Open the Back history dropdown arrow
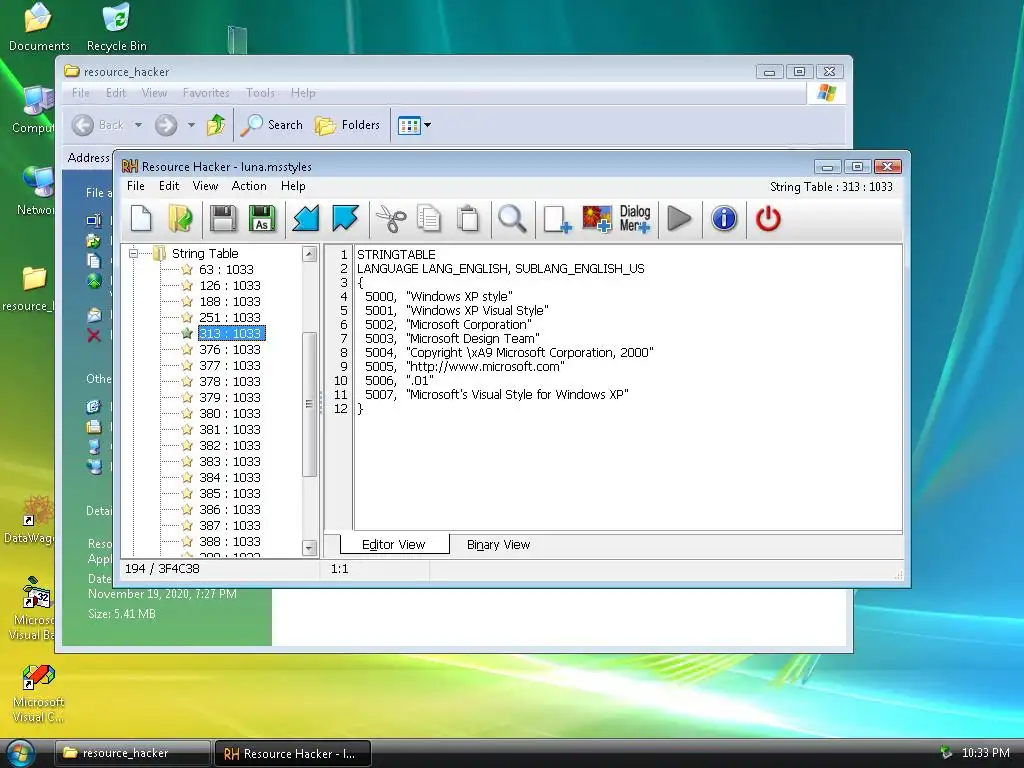Image resolution: width=1024 pixels, height=768 pixels. point(138,125)
